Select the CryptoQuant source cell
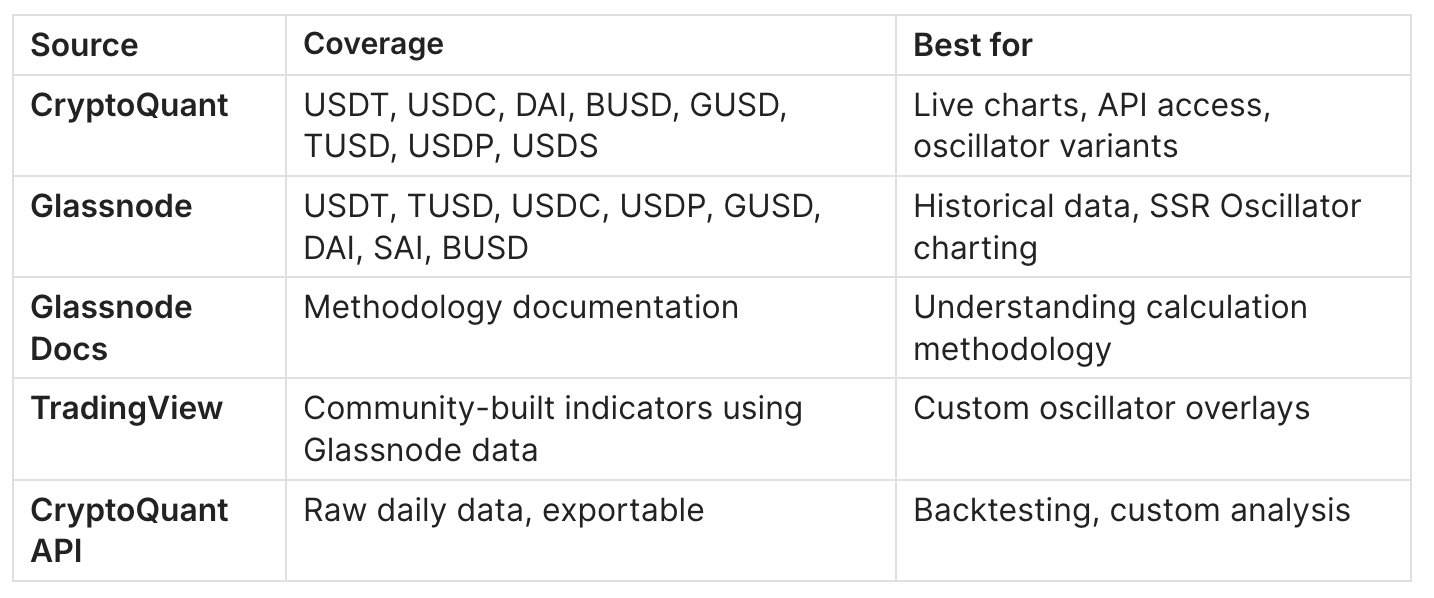The image size is (1434, 598). point(129,105)
